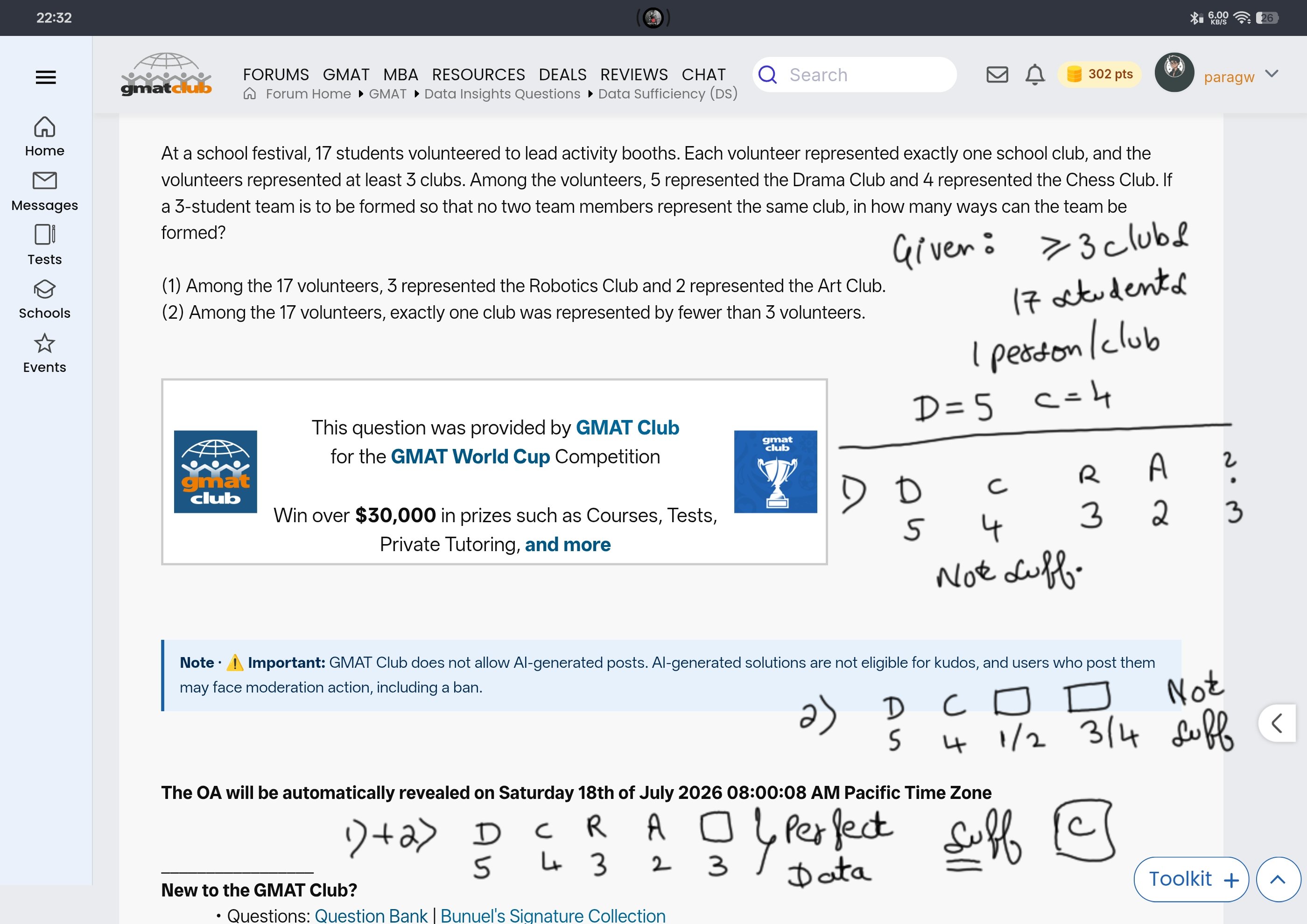
Task: Open the Question Bank link
Action: (371, 916)
